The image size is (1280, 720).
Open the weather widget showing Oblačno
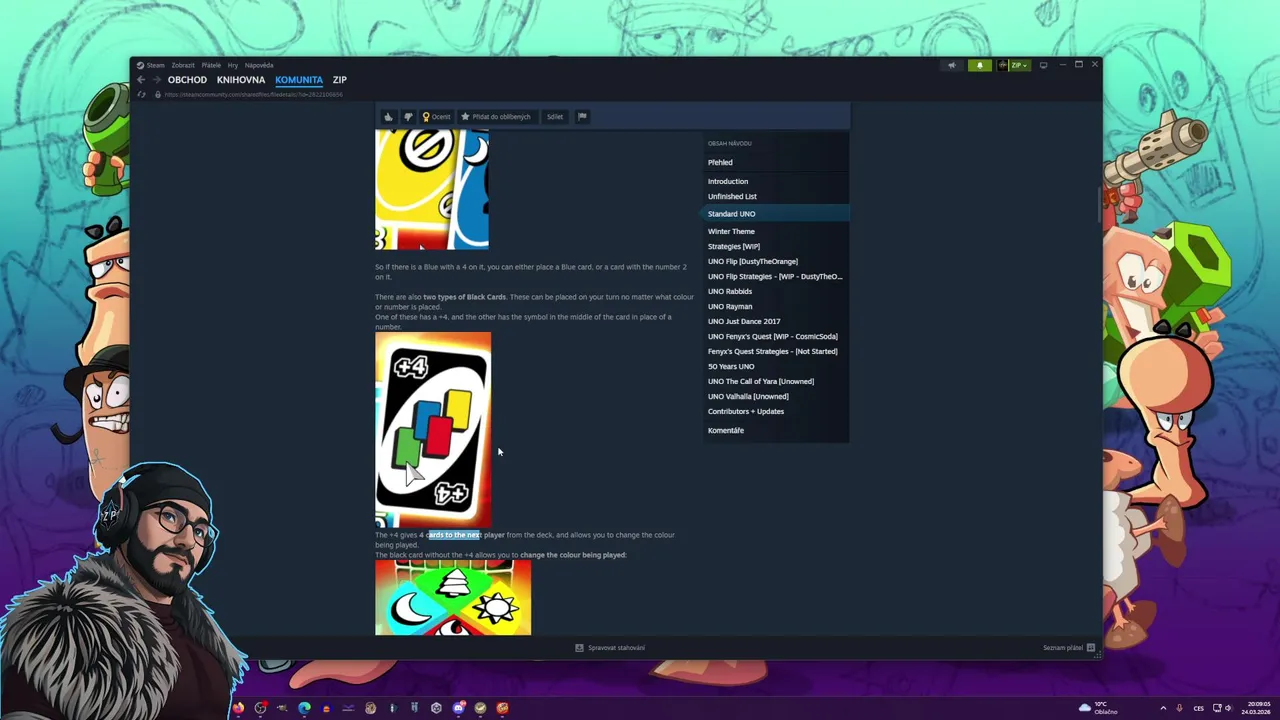[1098, 708]
